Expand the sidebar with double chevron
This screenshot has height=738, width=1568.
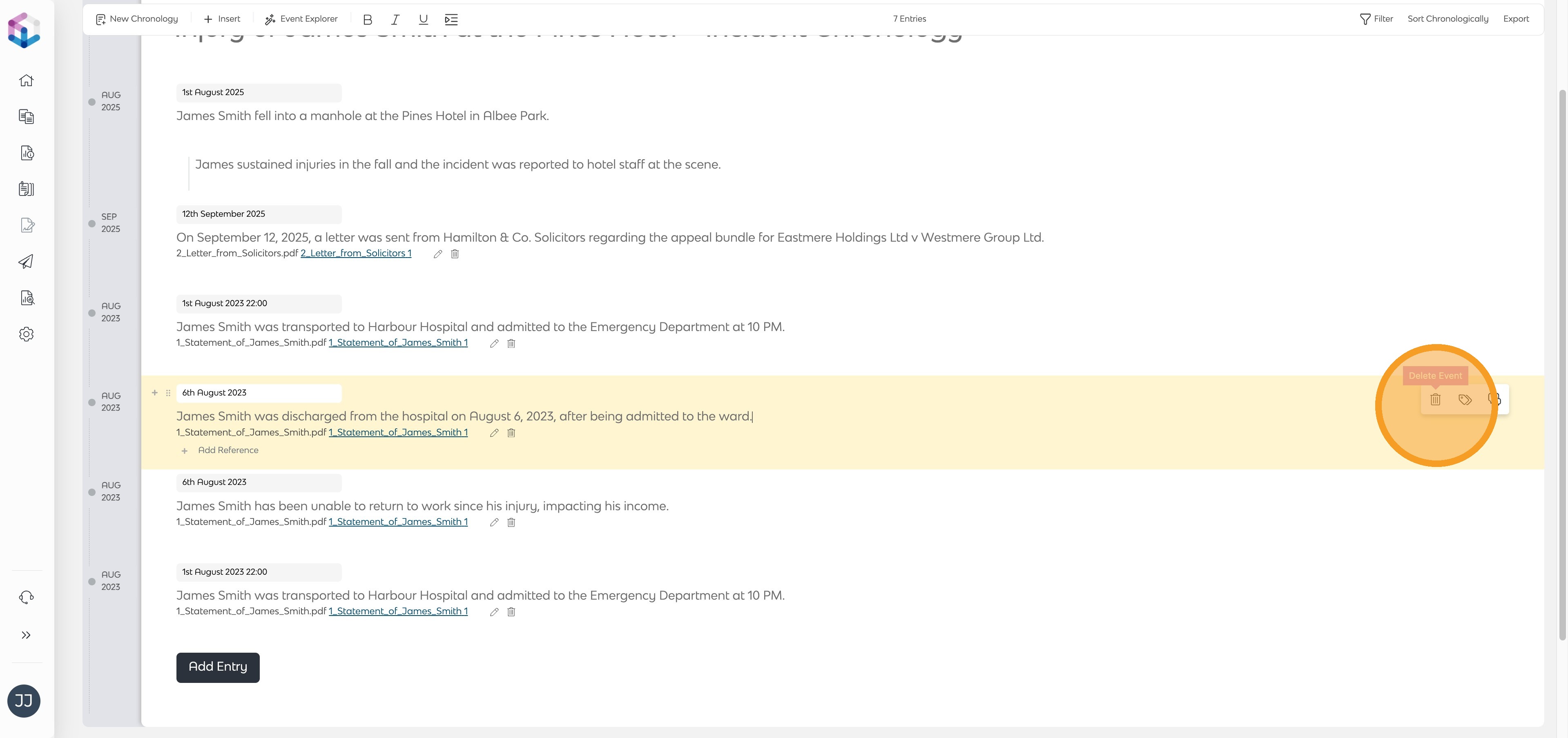(x=26, y=635)
